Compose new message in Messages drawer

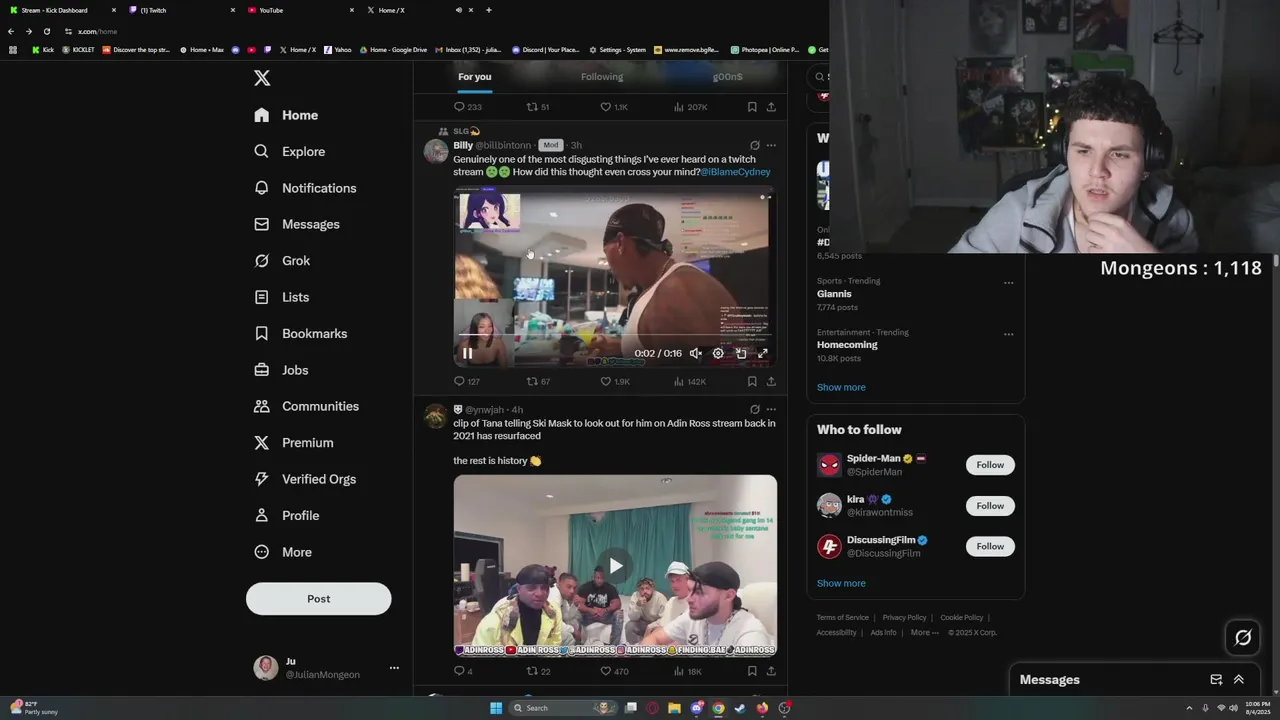click(1216, 680)
